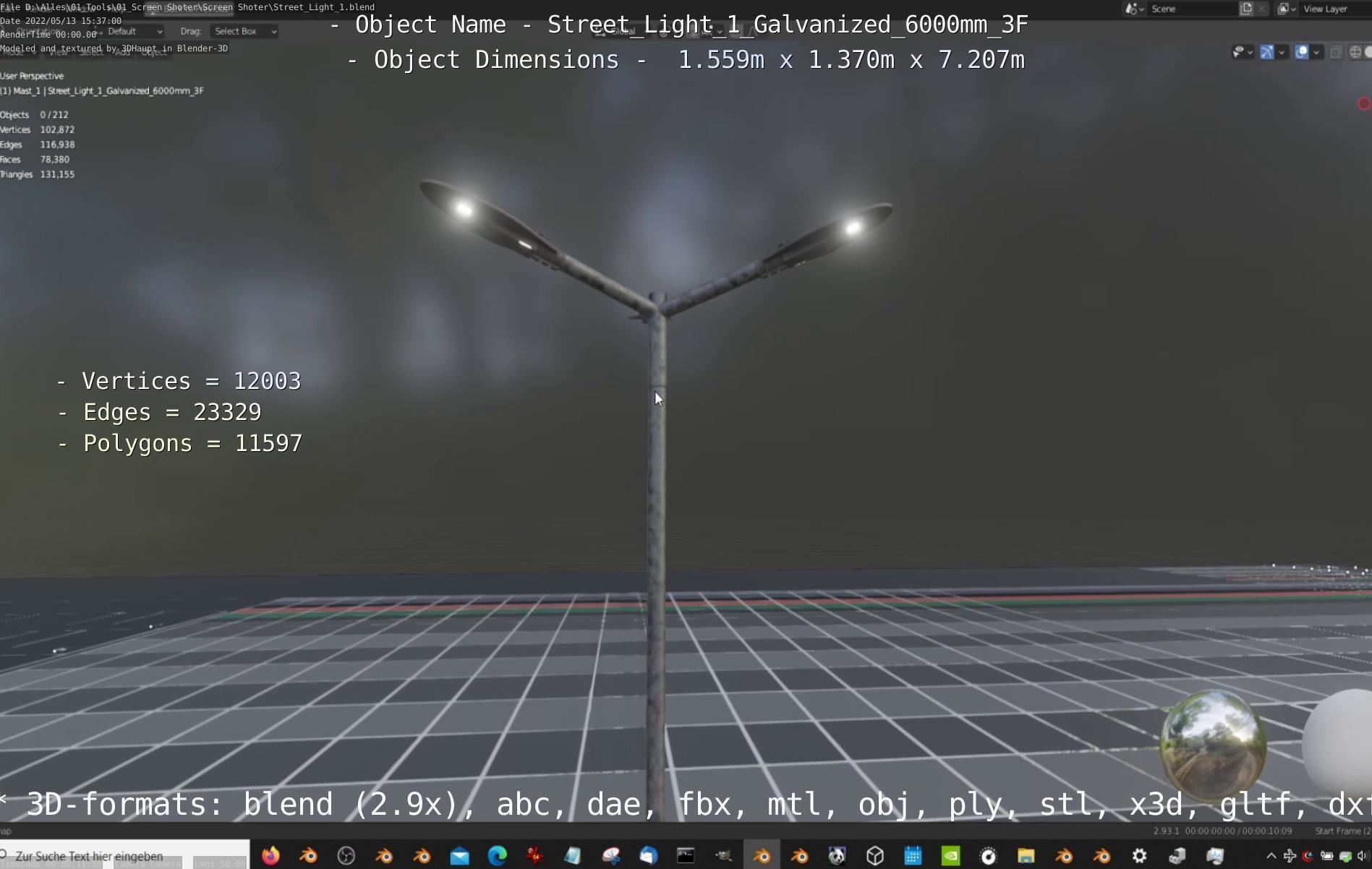Image resolution: width=1372 pixels, height=869 pixels.
Task: Open the Add menu in viewport header
Action: 123,52
